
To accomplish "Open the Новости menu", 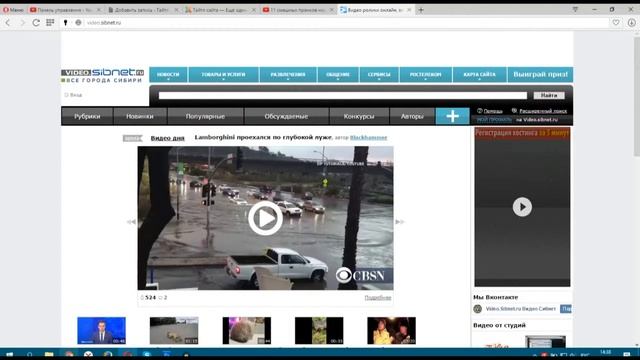I will click(168, 75).
